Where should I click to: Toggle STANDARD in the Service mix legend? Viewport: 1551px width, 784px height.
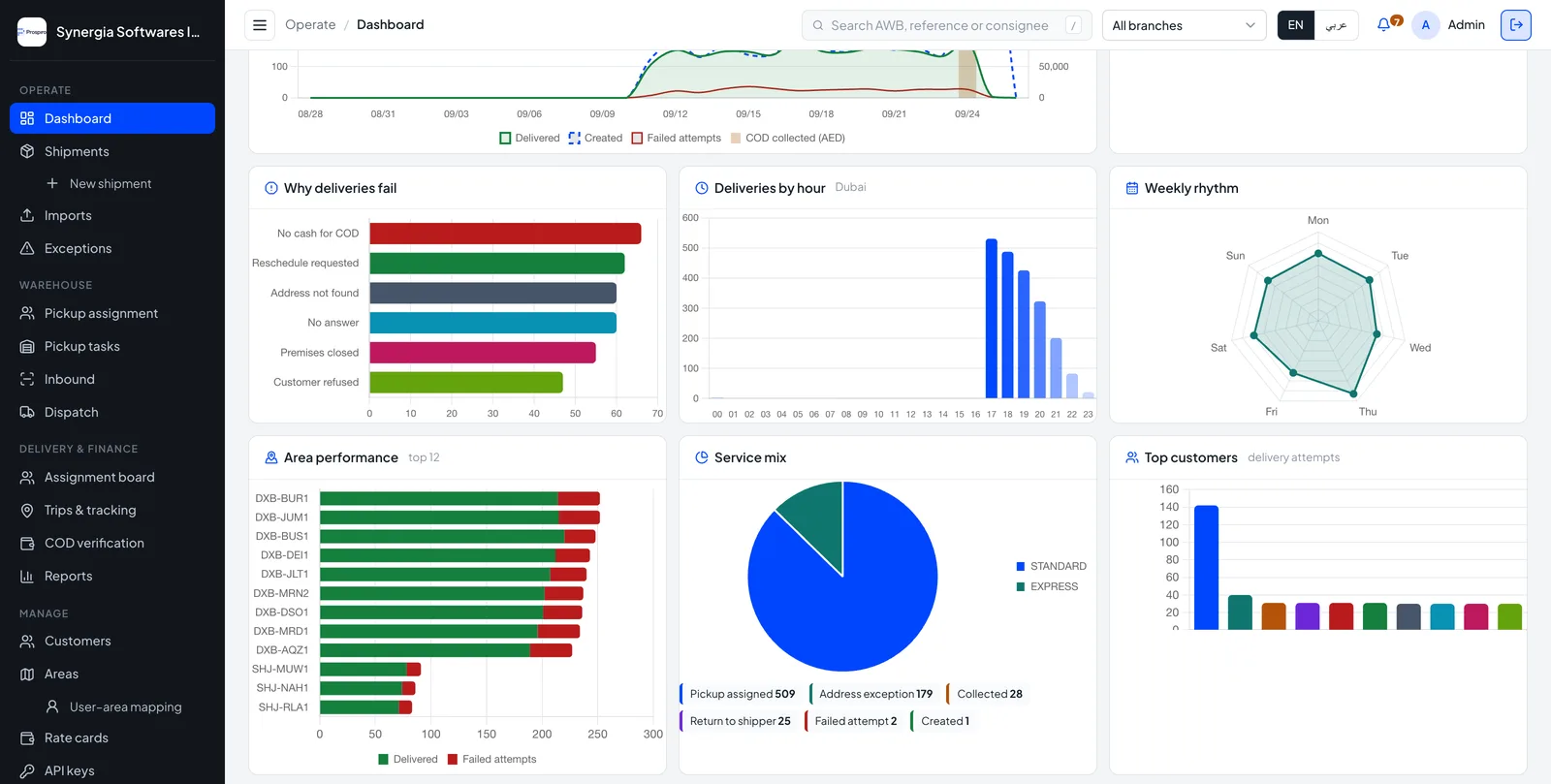[1051, 566]
